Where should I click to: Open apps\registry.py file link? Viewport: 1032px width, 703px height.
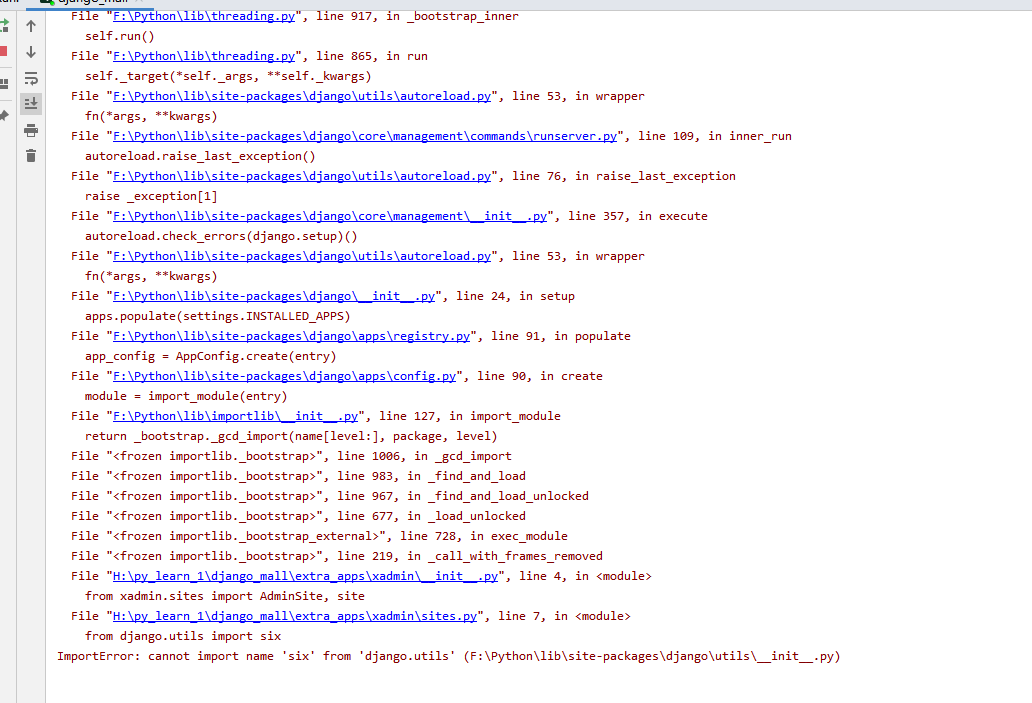pos(292,336)
